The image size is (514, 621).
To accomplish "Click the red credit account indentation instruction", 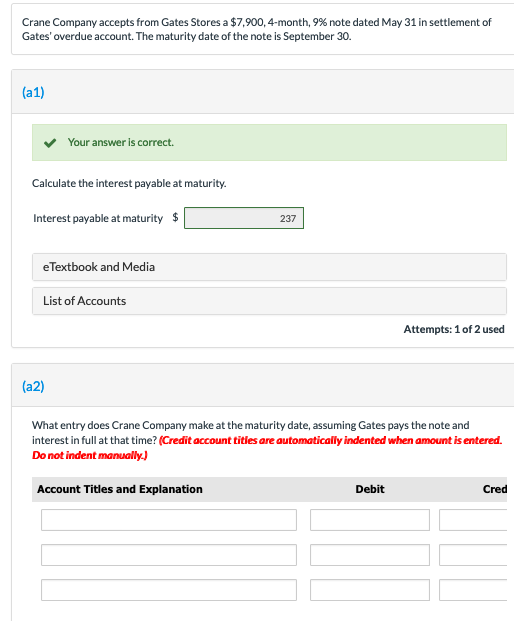I will pos(267,448).
